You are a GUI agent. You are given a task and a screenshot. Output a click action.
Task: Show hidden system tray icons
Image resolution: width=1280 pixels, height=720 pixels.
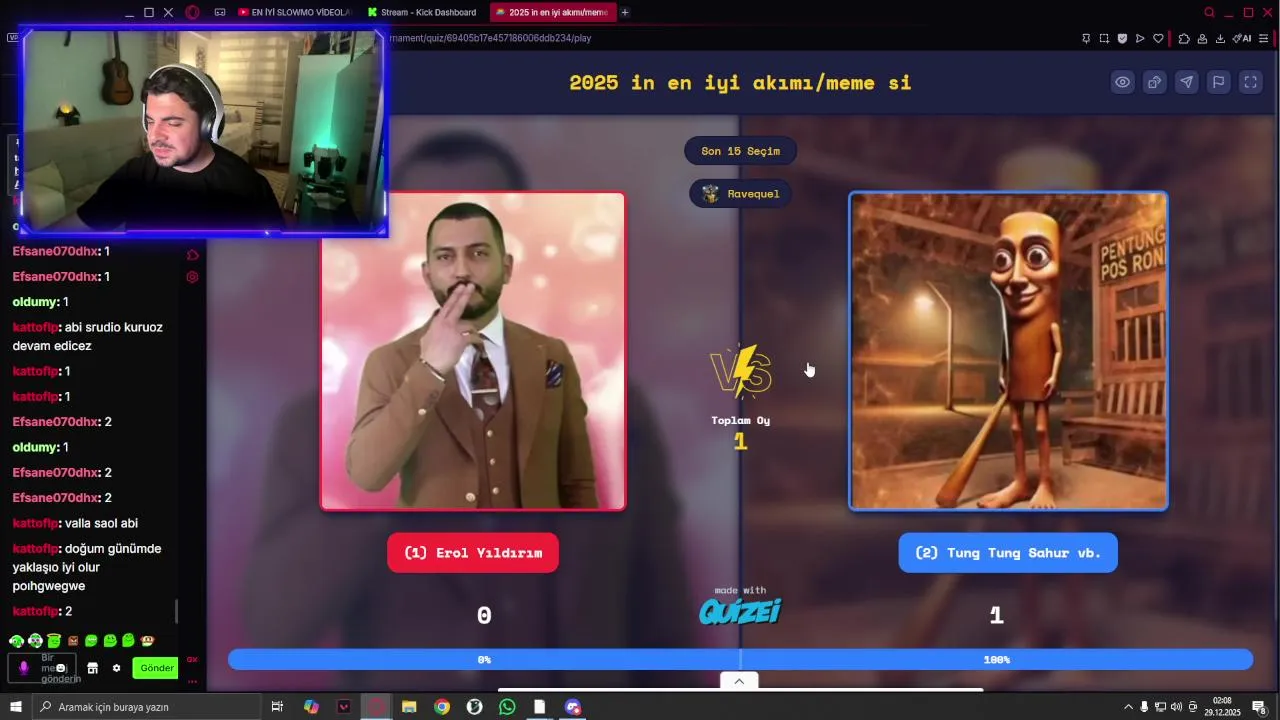tap(1128, 707)
